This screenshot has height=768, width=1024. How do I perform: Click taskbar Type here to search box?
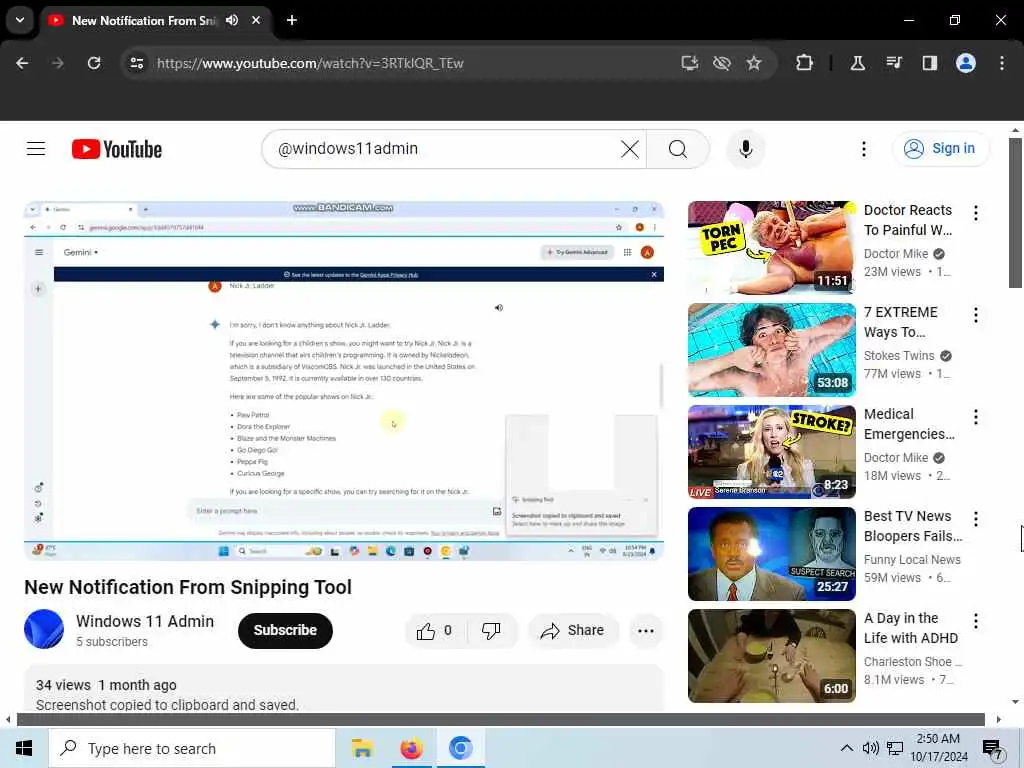pyautogui.click(x=192, y=748)
